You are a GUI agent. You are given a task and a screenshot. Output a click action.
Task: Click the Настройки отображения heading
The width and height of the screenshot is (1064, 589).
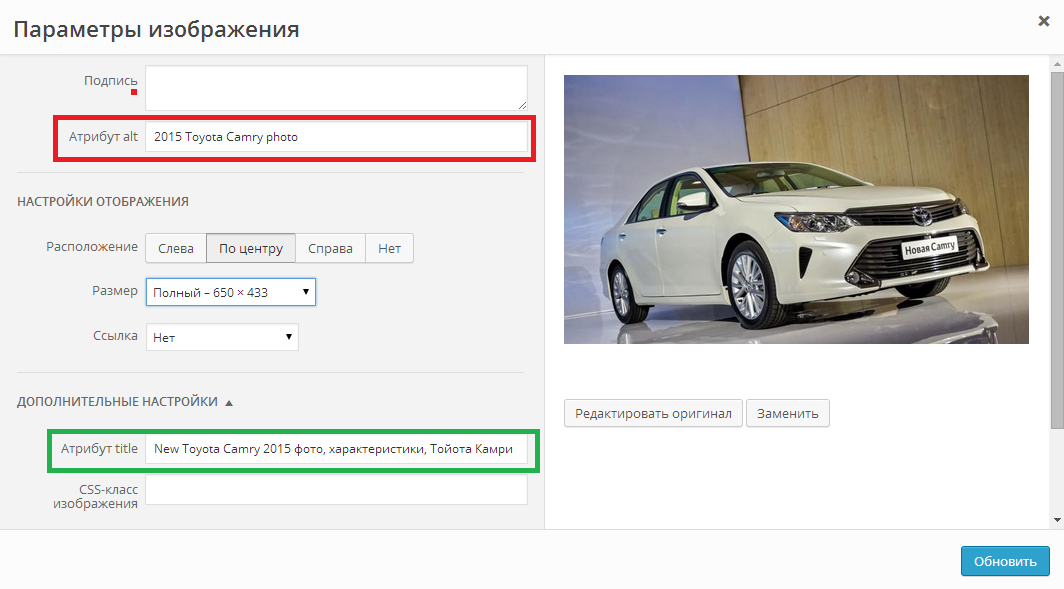pyautogui.click(x=102, y=202)
